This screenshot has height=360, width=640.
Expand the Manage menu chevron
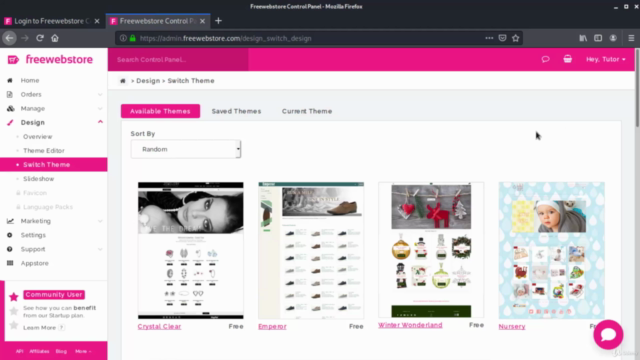tap(100, 109)
